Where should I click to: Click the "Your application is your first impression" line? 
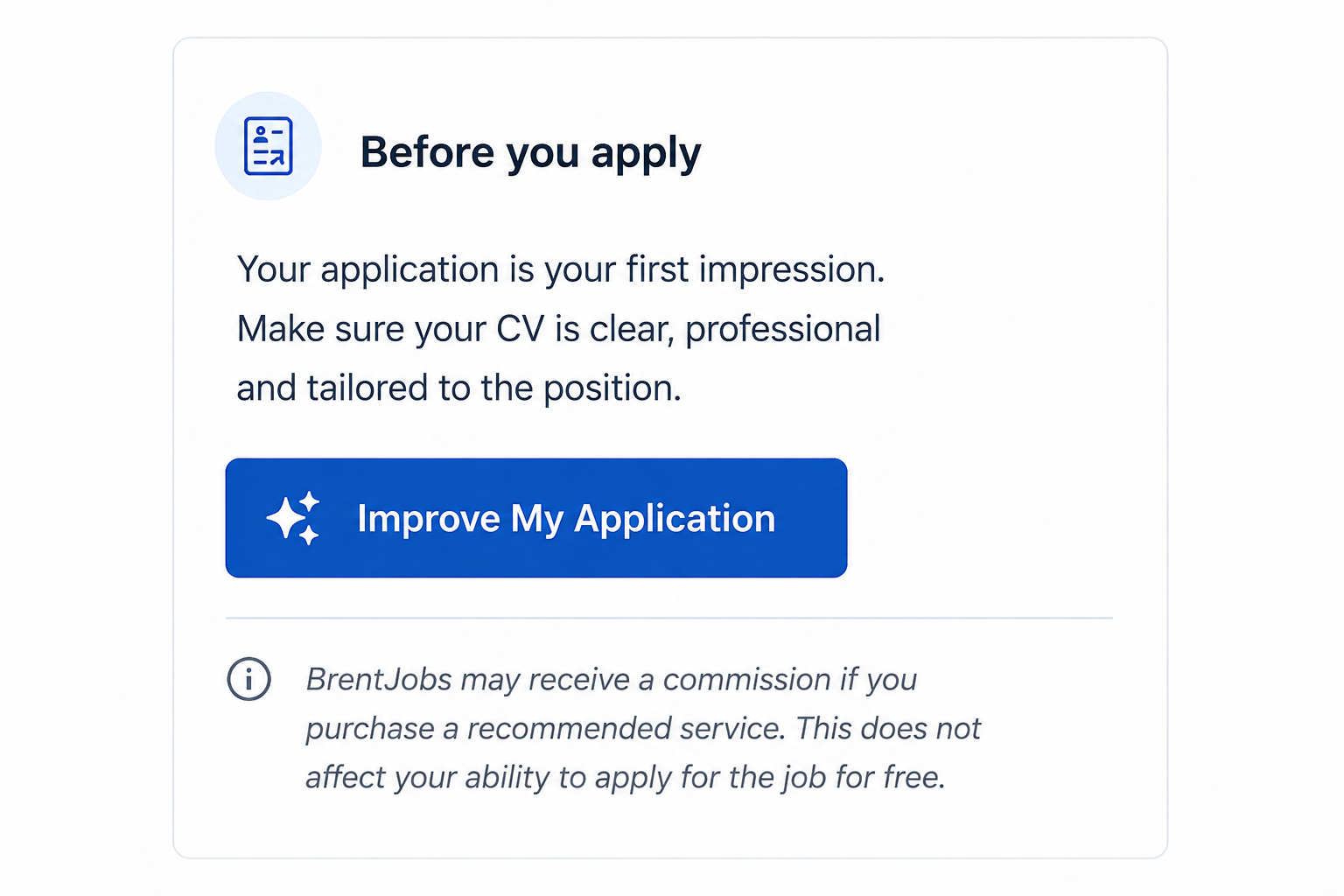pos(561,269)
